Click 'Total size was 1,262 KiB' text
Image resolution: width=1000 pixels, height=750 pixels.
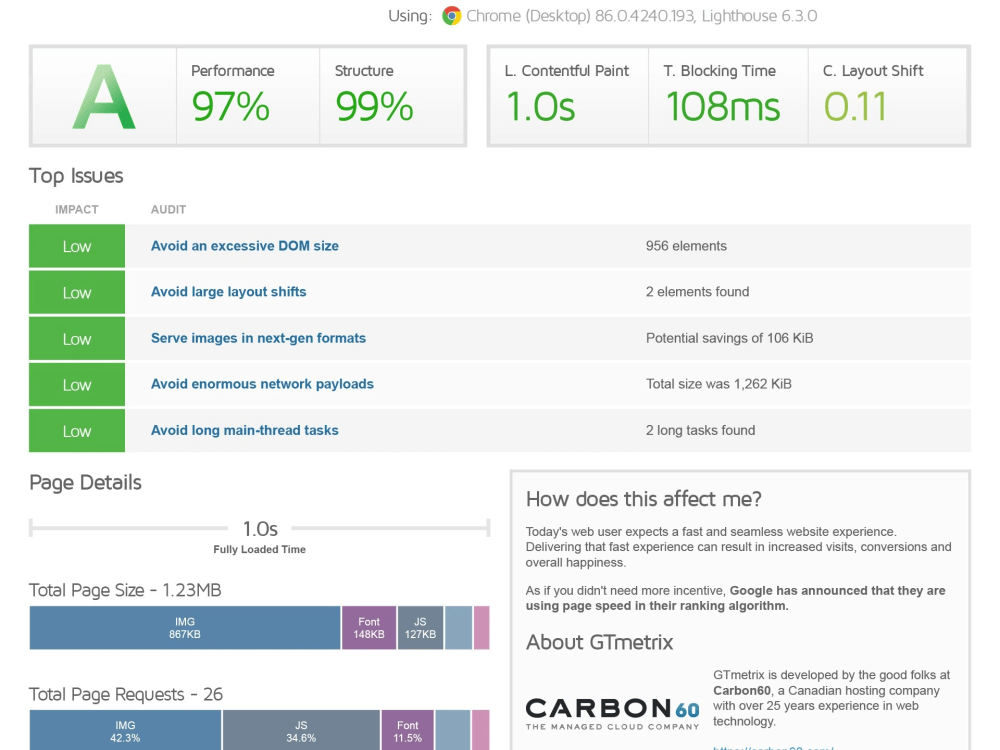click(719, 384)
